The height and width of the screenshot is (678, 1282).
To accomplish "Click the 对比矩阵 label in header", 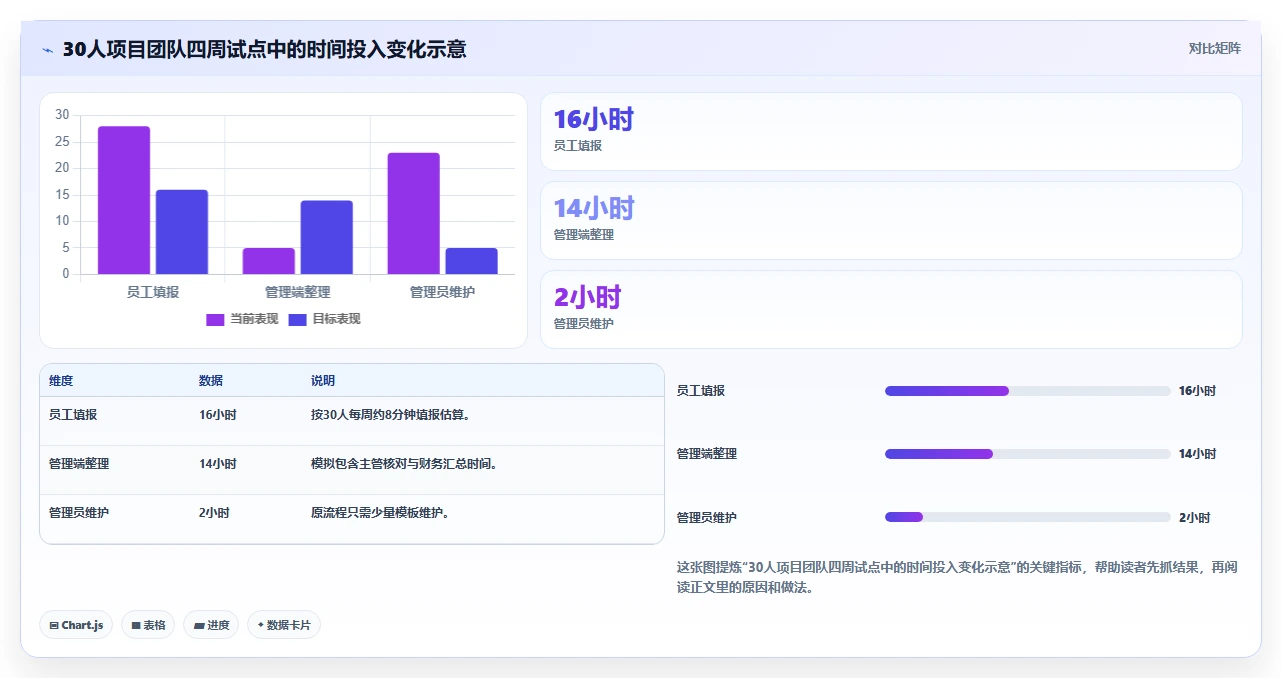I will point(1214,48).
